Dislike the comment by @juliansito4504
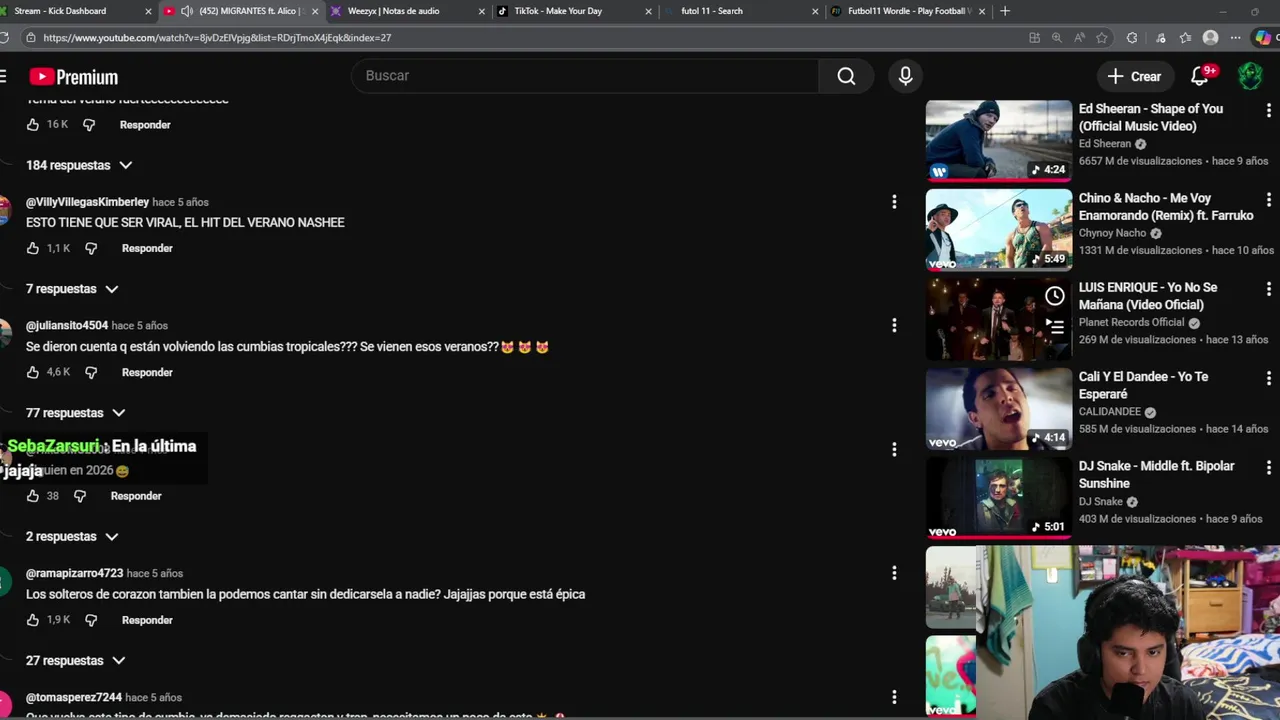The height and width of the screenshot is (720, 1280). tap(91, 372)
